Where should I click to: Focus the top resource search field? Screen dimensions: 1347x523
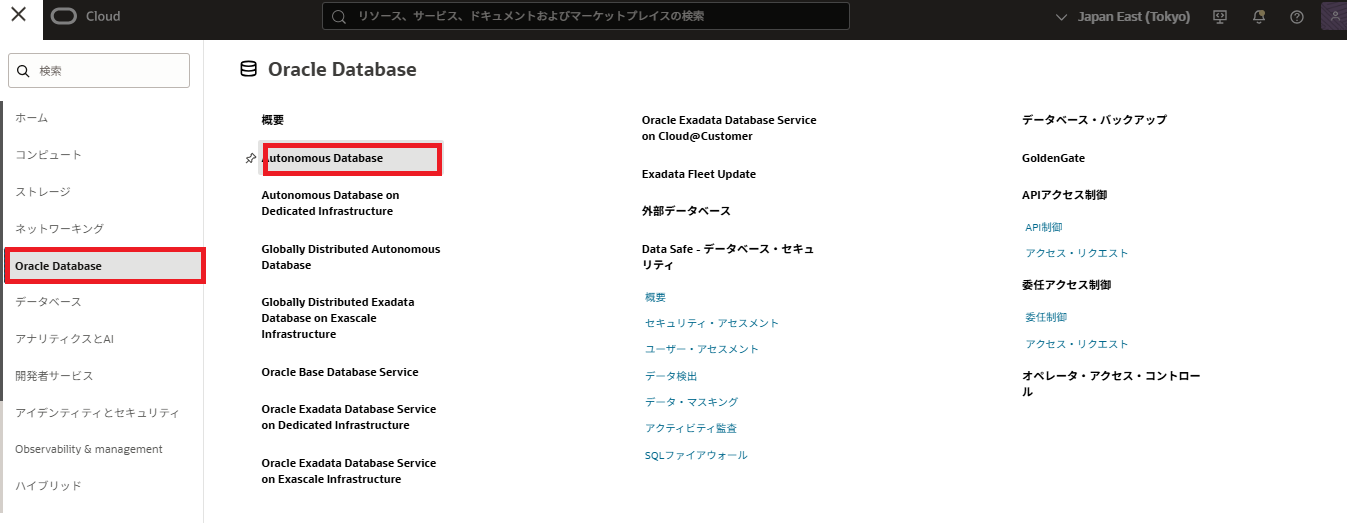tap(586, 16)
